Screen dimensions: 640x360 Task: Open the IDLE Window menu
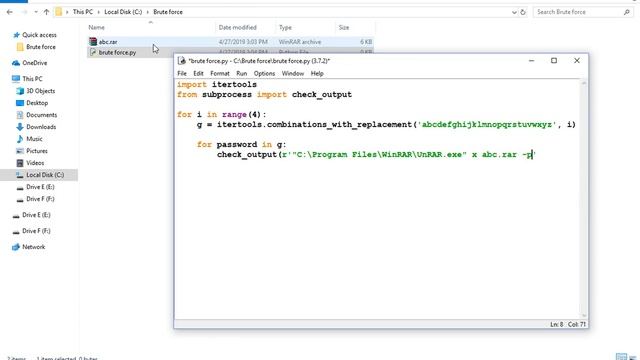(293, 73)
